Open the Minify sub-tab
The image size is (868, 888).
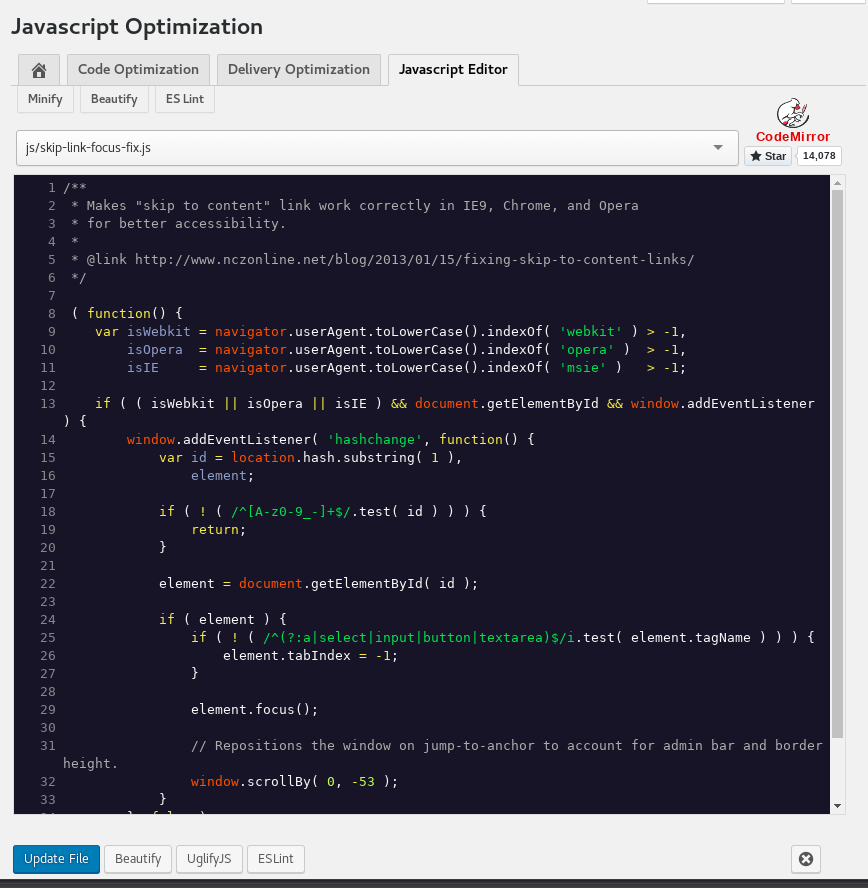pyautogui.click(x=45, y=99)
